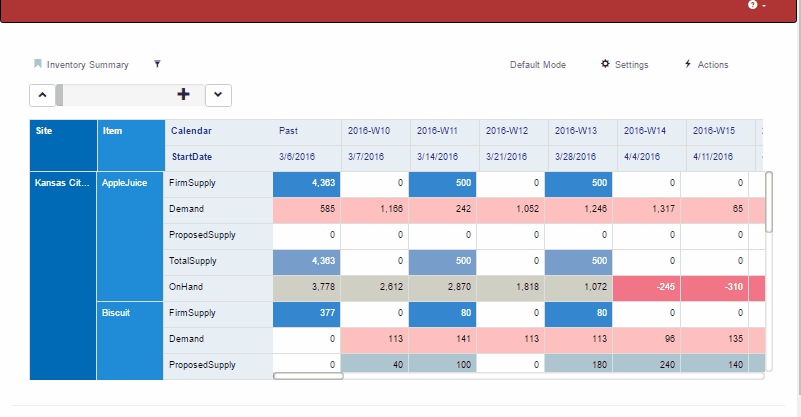
Task: Click the plus icon to add
Action: [x=183, y=94]
